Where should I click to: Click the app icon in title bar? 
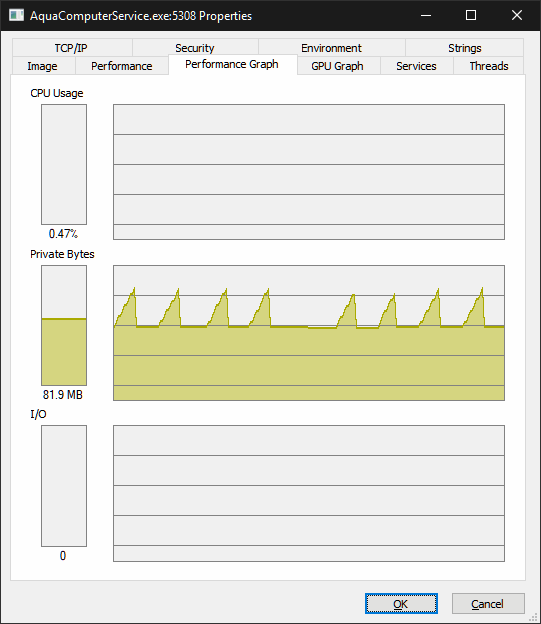[x=16, y=16]
